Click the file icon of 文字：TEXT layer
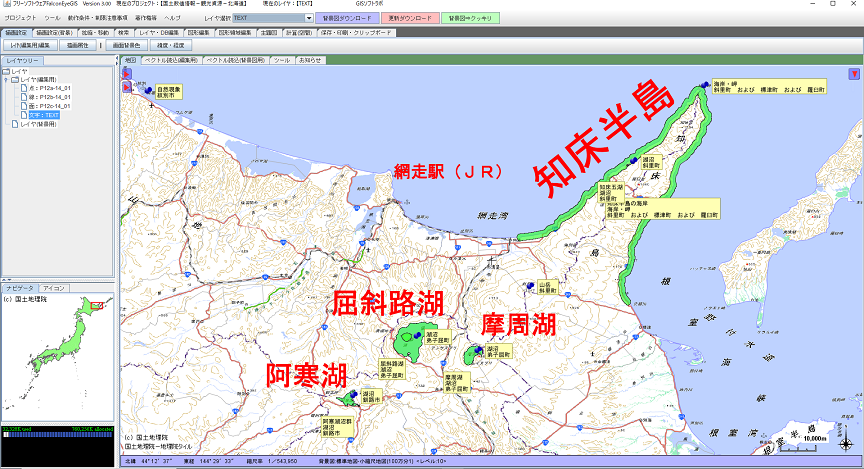This screenshot has height=469, width=864. 24,115
